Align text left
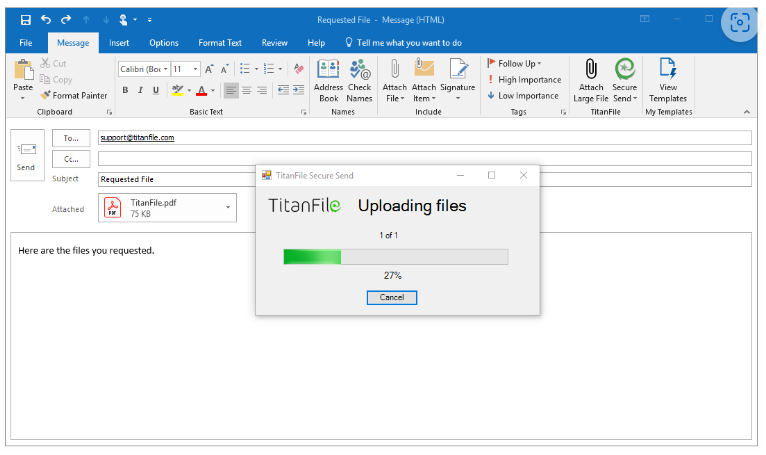Viewport: 766px width, 455px height. click(231, 90)
